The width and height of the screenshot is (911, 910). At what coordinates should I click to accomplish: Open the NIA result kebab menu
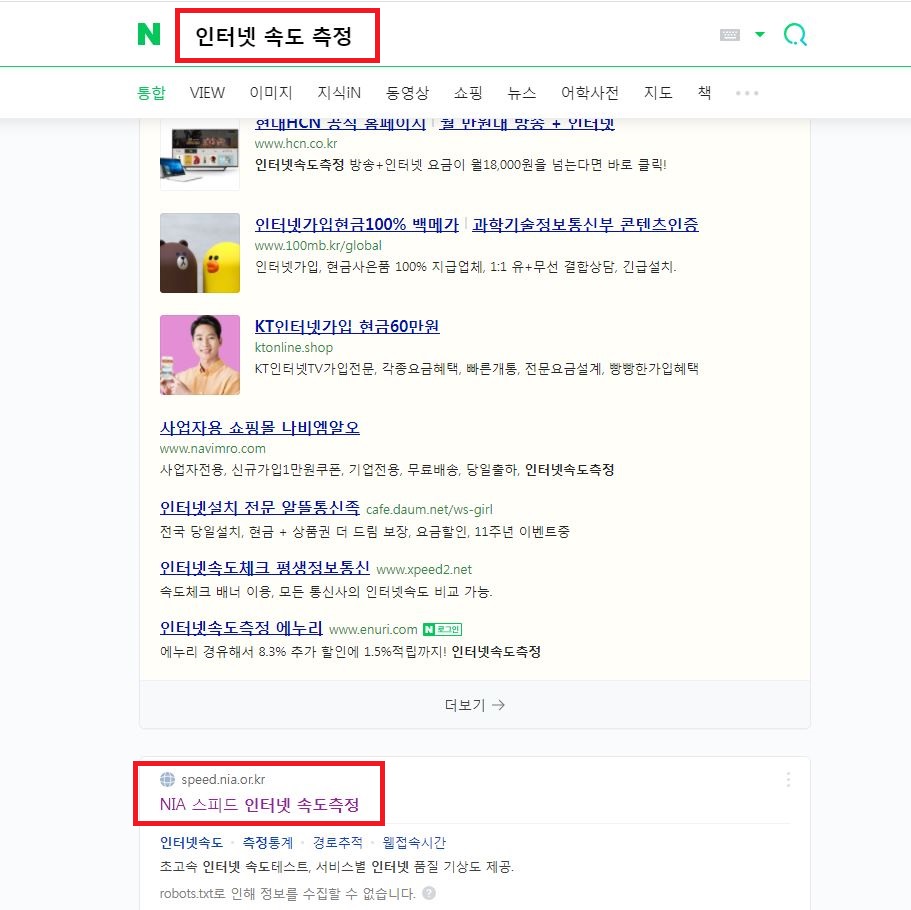point(788,779)
